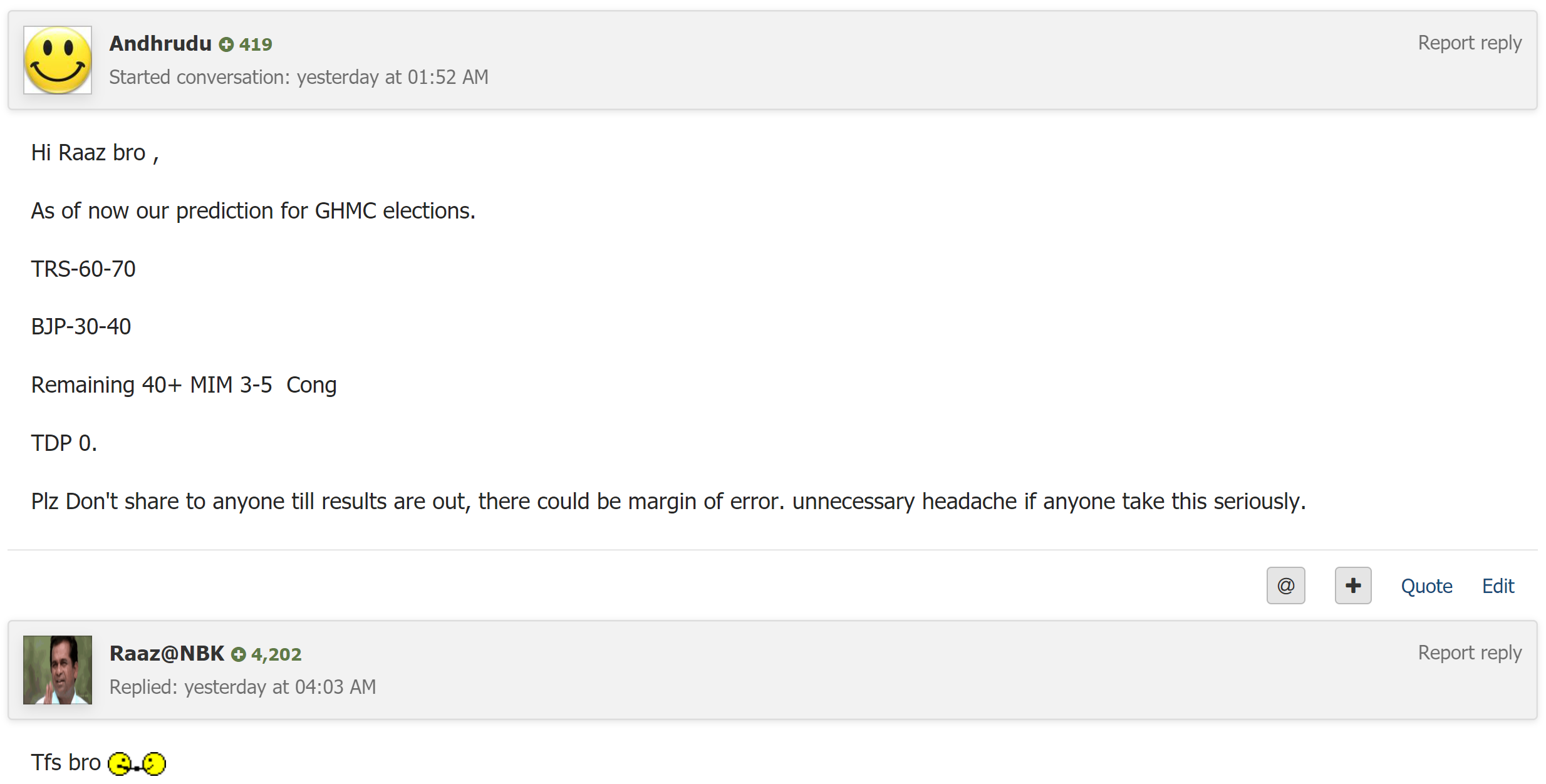1546x784 pixels.
Task: Click Raaz@NBK's reputation score 4,202
Action: [276, 654]
